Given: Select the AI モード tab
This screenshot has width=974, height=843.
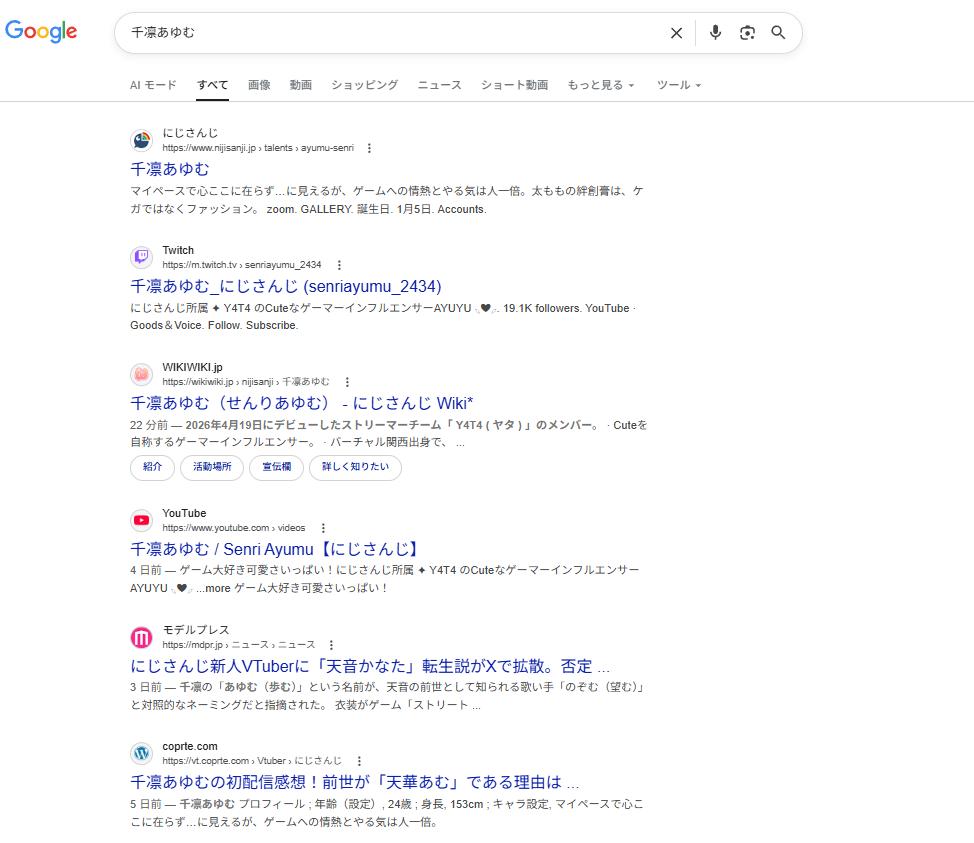Looking at the screenshot, I should click(153, 85).
